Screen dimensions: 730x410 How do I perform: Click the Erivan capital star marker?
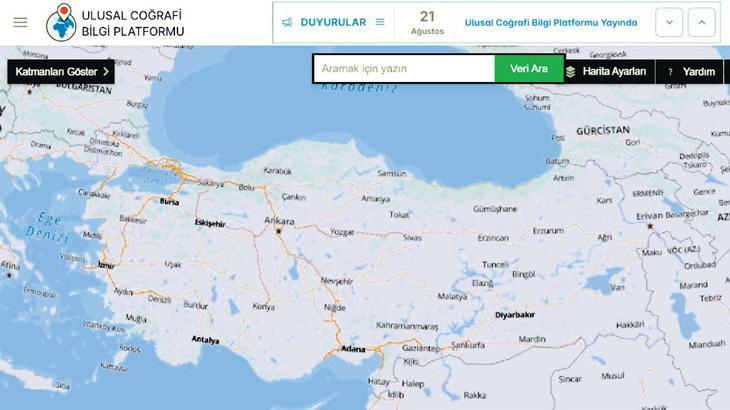(650, 226)
